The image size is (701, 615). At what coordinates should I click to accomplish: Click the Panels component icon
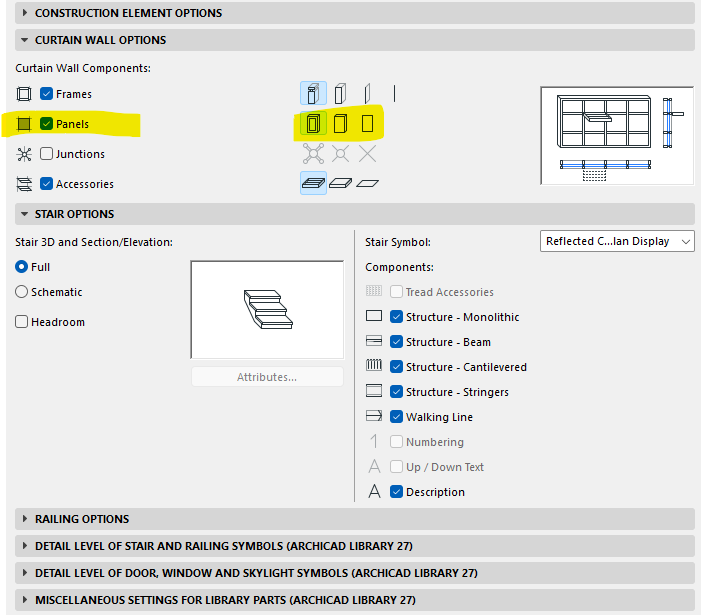click(24, 124)
